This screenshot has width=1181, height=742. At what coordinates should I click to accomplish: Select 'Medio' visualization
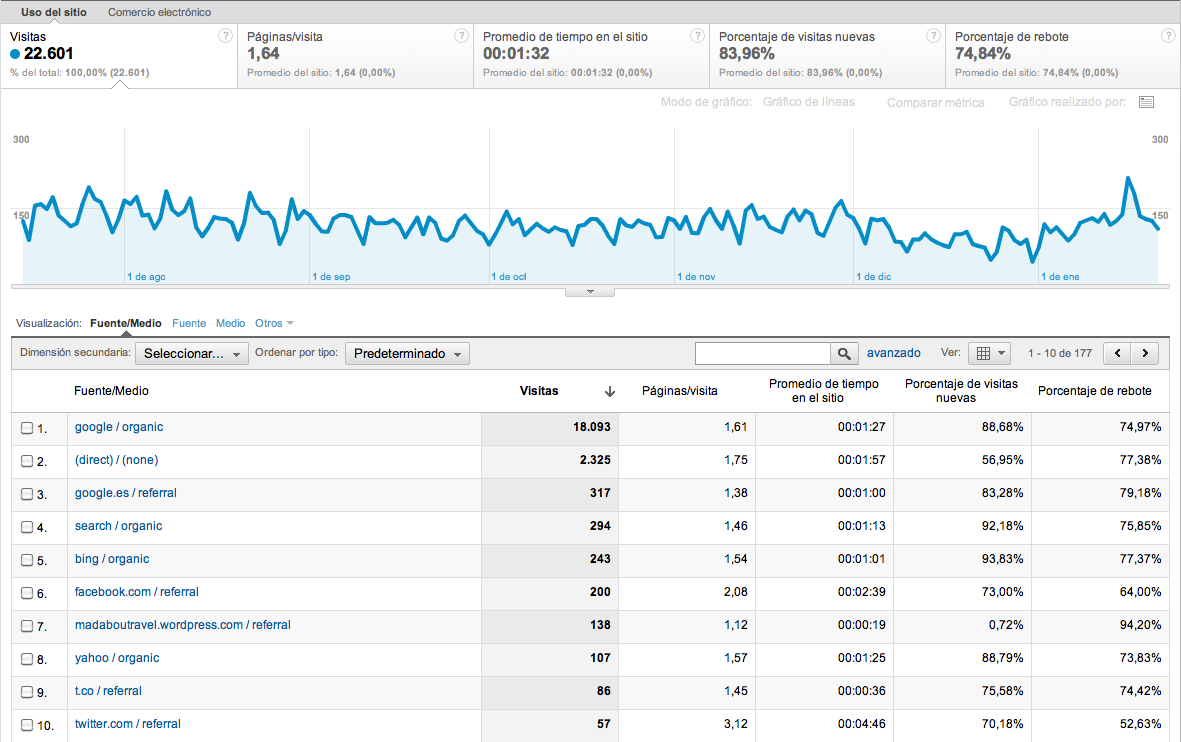[x=230, y=323]
